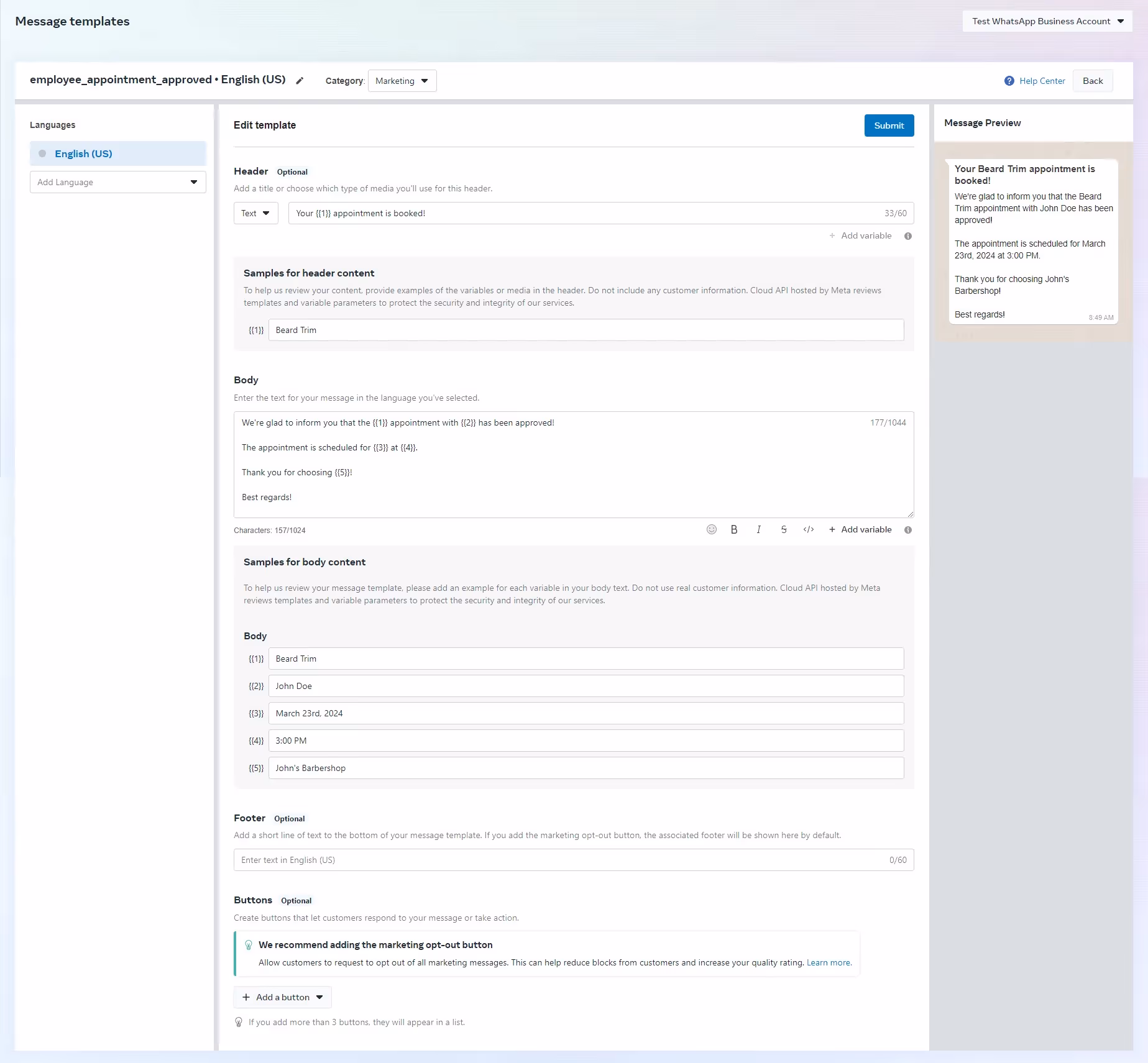Click inside the body message text area
The width and height of the screenshot is (1148, 1063).
pyautogui.click(x=574, y=465)
